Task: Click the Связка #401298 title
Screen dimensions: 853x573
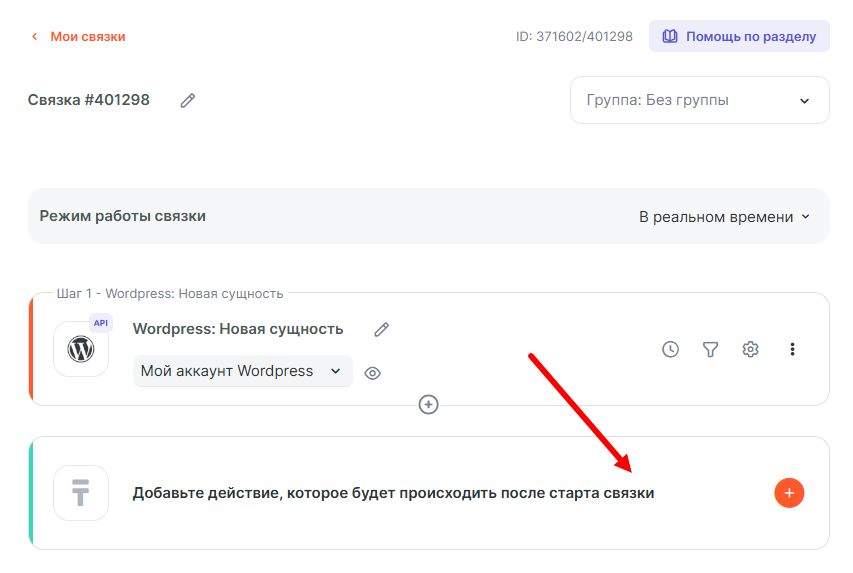Action: 89,100
